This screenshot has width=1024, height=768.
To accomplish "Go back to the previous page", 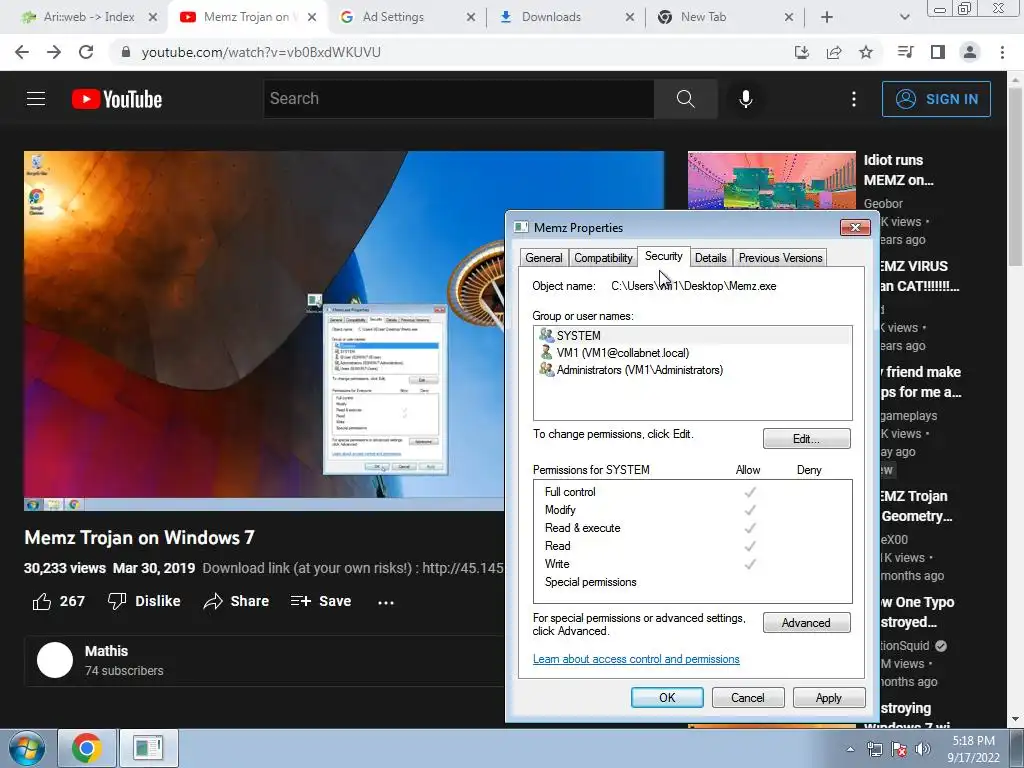I will 22,52.
